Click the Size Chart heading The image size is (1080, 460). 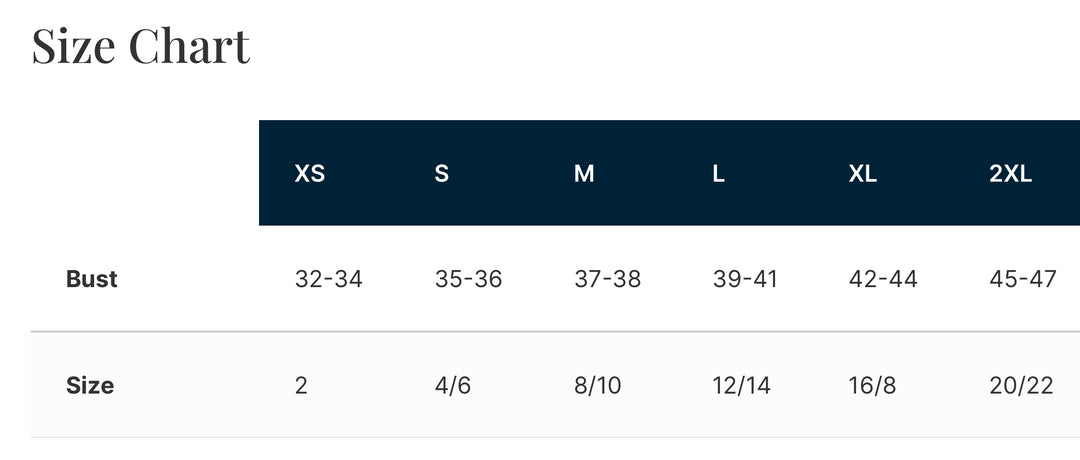(141, 46)
